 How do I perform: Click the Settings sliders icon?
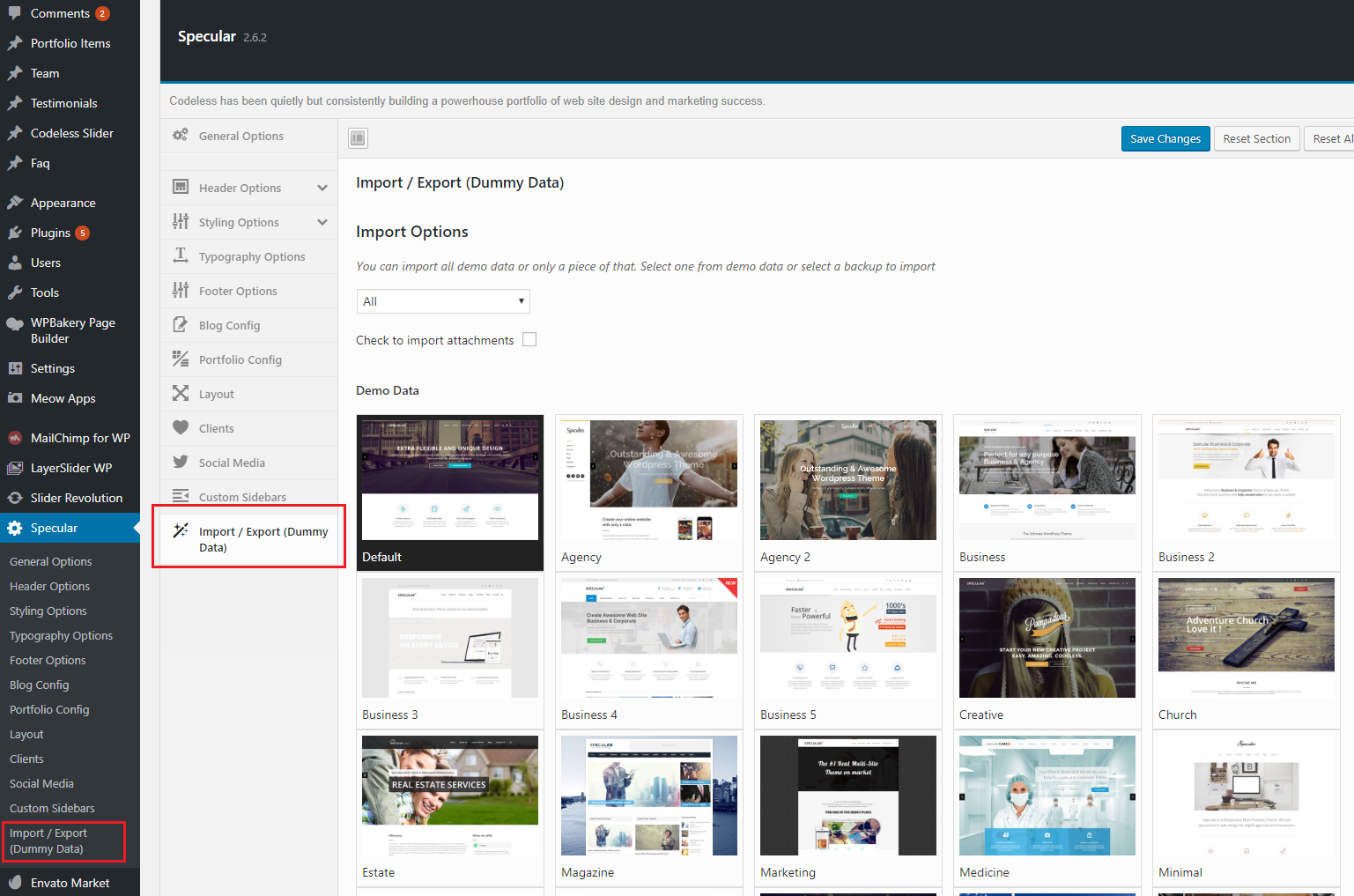[x=15, y=368]
